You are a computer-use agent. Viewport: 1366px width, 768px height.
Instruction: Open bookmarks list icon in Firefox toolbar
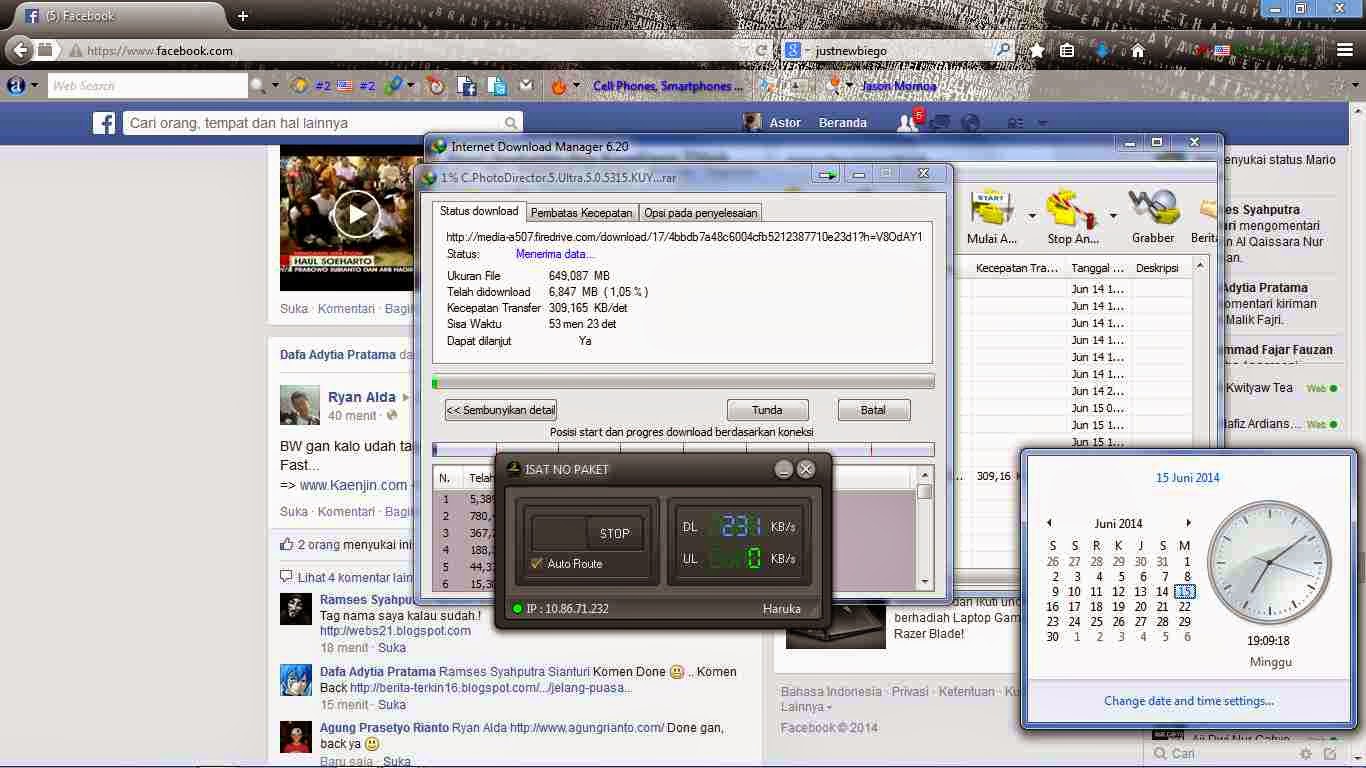tap(1068, 50)
